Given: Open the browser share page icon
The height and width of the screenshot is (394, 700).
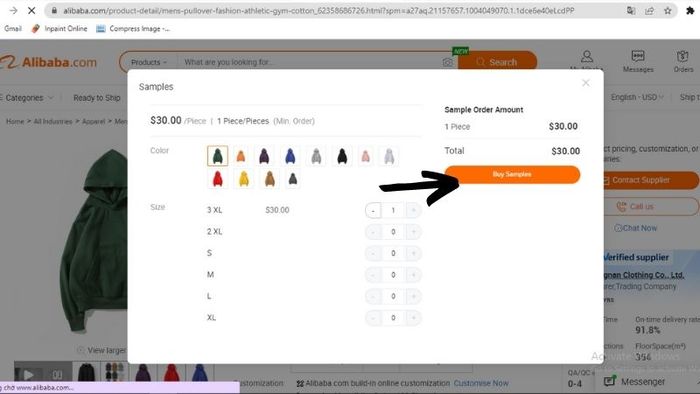Looking at the screenshot, I should click(649, 10).
